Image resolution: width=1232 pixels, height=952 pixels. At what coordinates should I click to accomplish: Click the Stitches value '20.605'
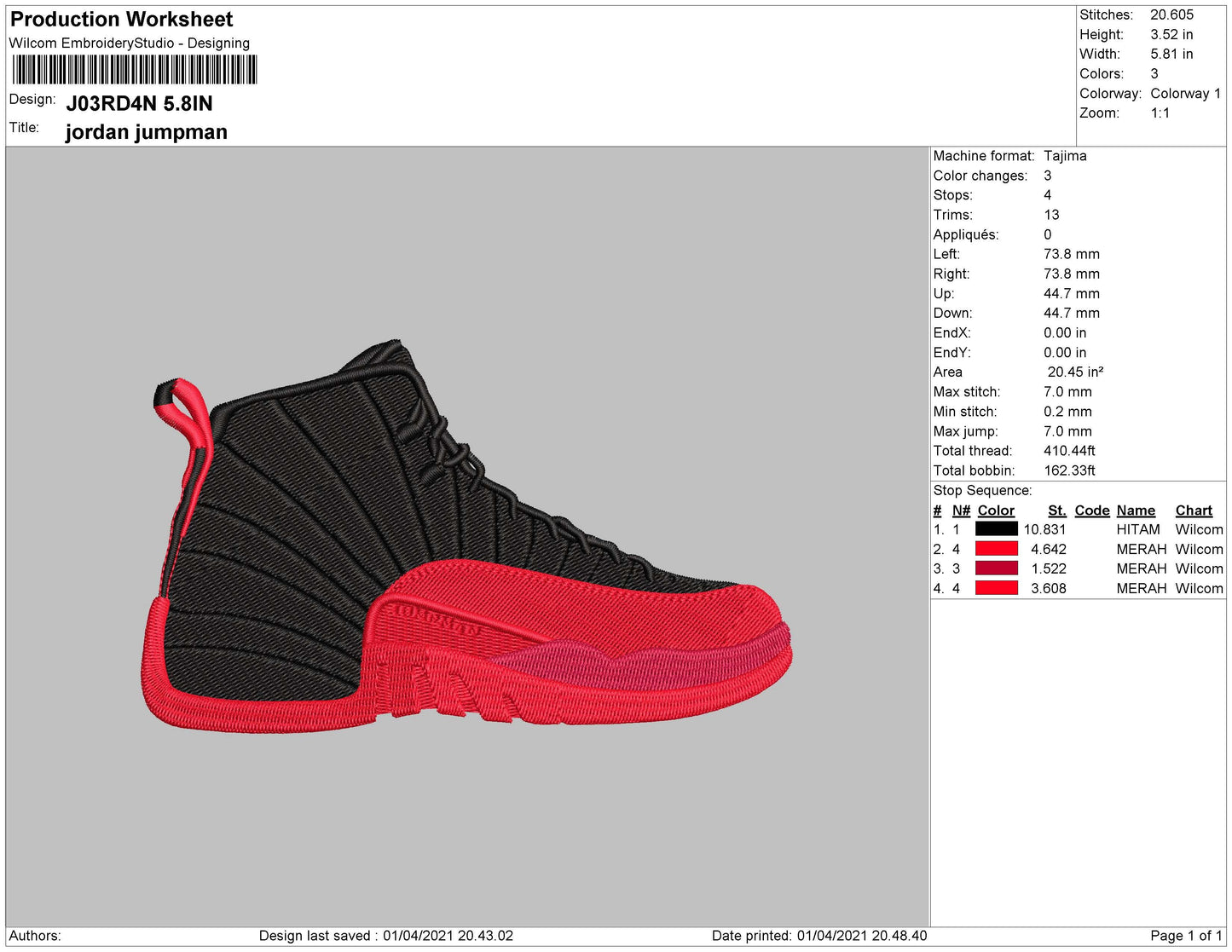coord(1171,14)
